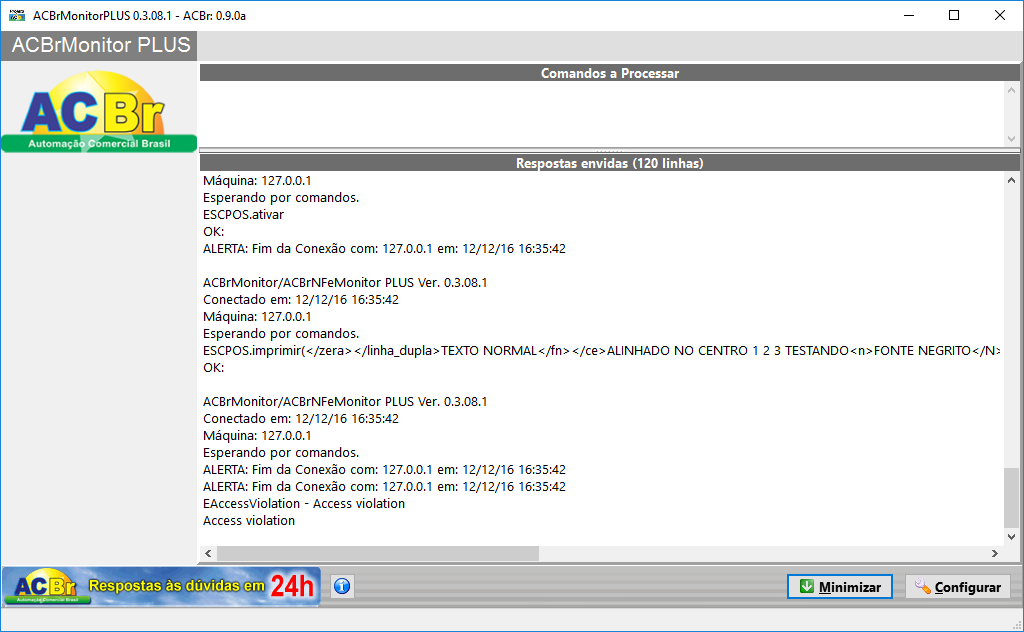Open the Configurar settings button
Screen dimensions: 1024x632
[x=957, y=587]
